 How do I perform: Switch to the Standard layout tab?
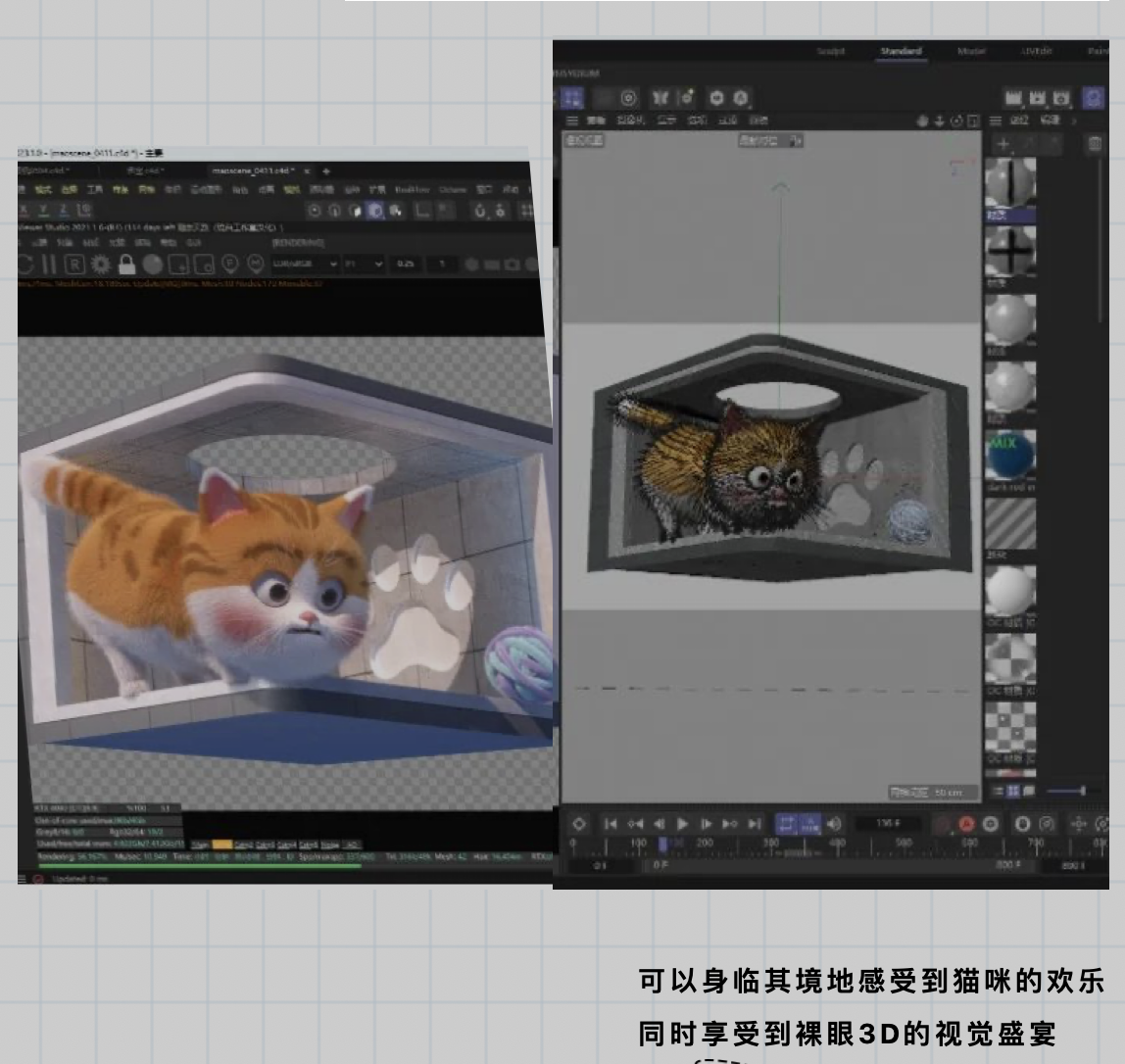point(902,51)
